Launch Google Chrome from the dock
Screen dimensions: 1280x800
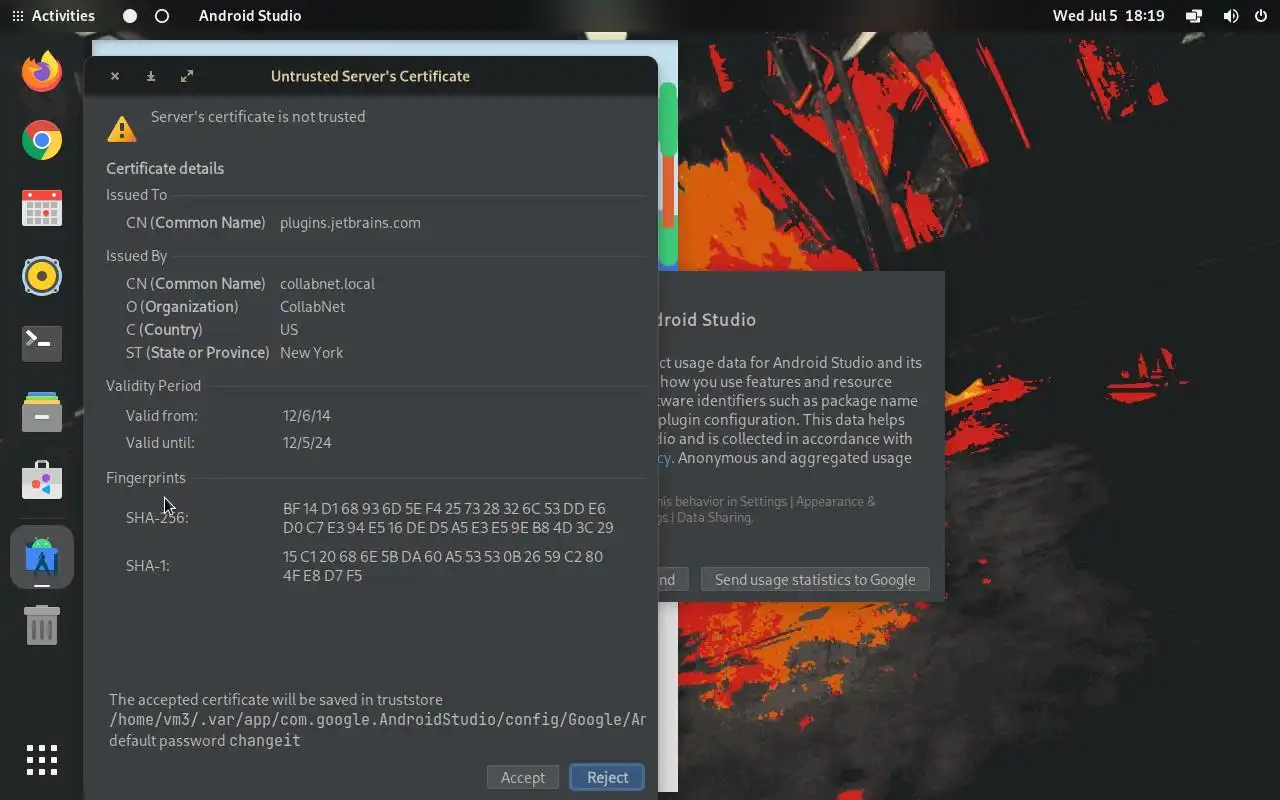pyautogui.click(x=42, y=140)
